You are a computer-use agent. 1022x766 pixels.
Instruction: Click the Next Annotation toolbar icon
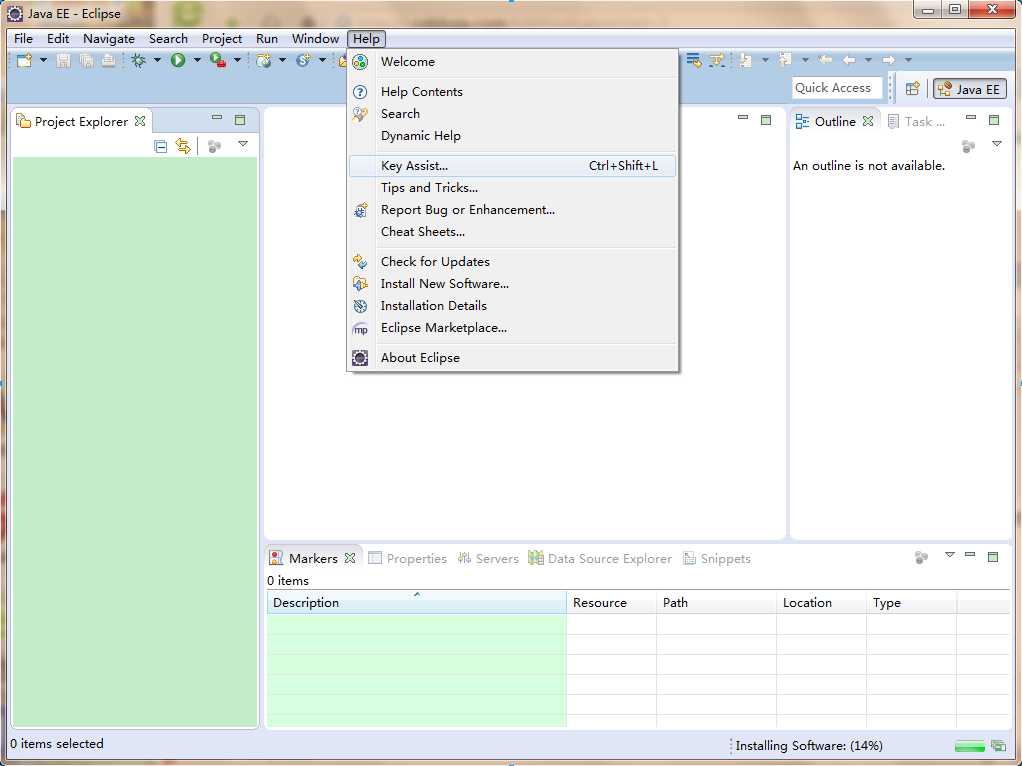coord(744,60)
